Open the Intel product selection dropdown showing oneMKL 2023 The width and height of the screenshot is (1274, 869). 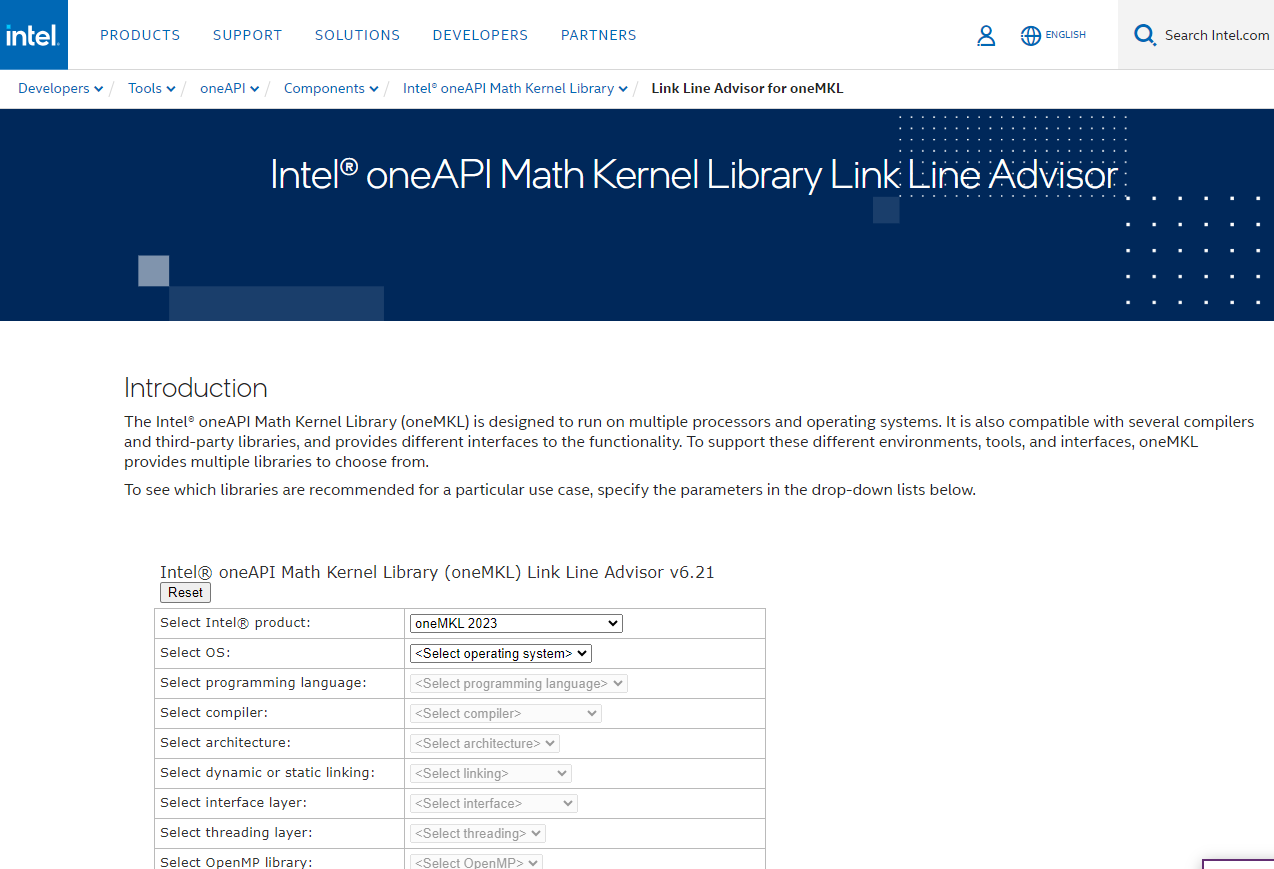tap(515, 623)
